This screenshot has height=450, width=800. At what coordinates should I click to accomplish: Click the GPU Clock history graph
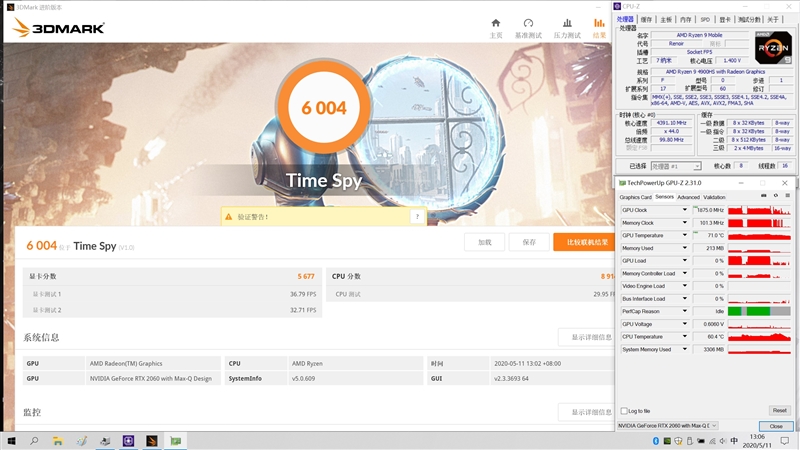[759, 210]
